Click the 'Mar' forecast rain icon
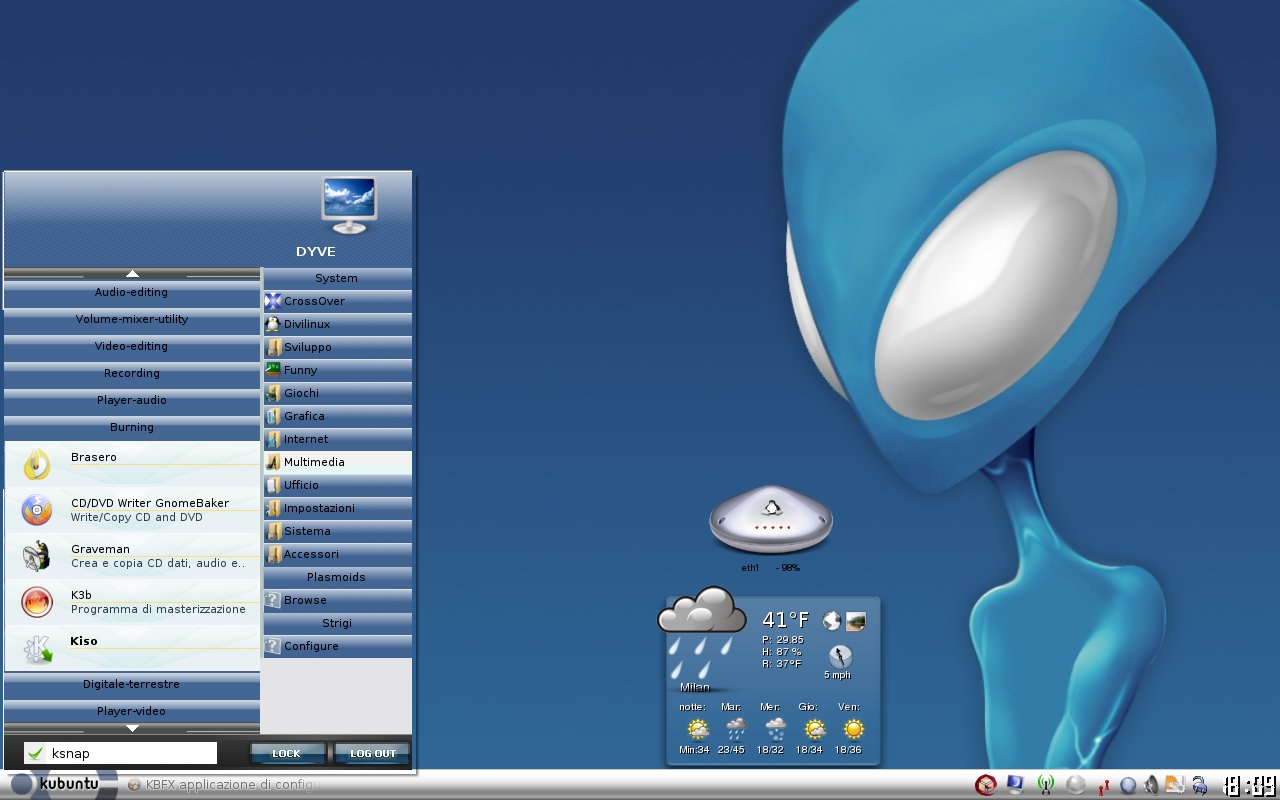Screen dimensions: 1280x800 736,729
